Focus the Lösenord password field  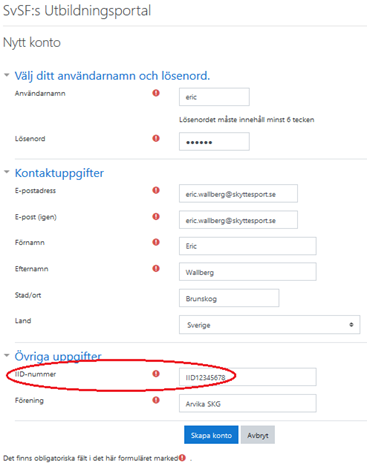point(214,142)
